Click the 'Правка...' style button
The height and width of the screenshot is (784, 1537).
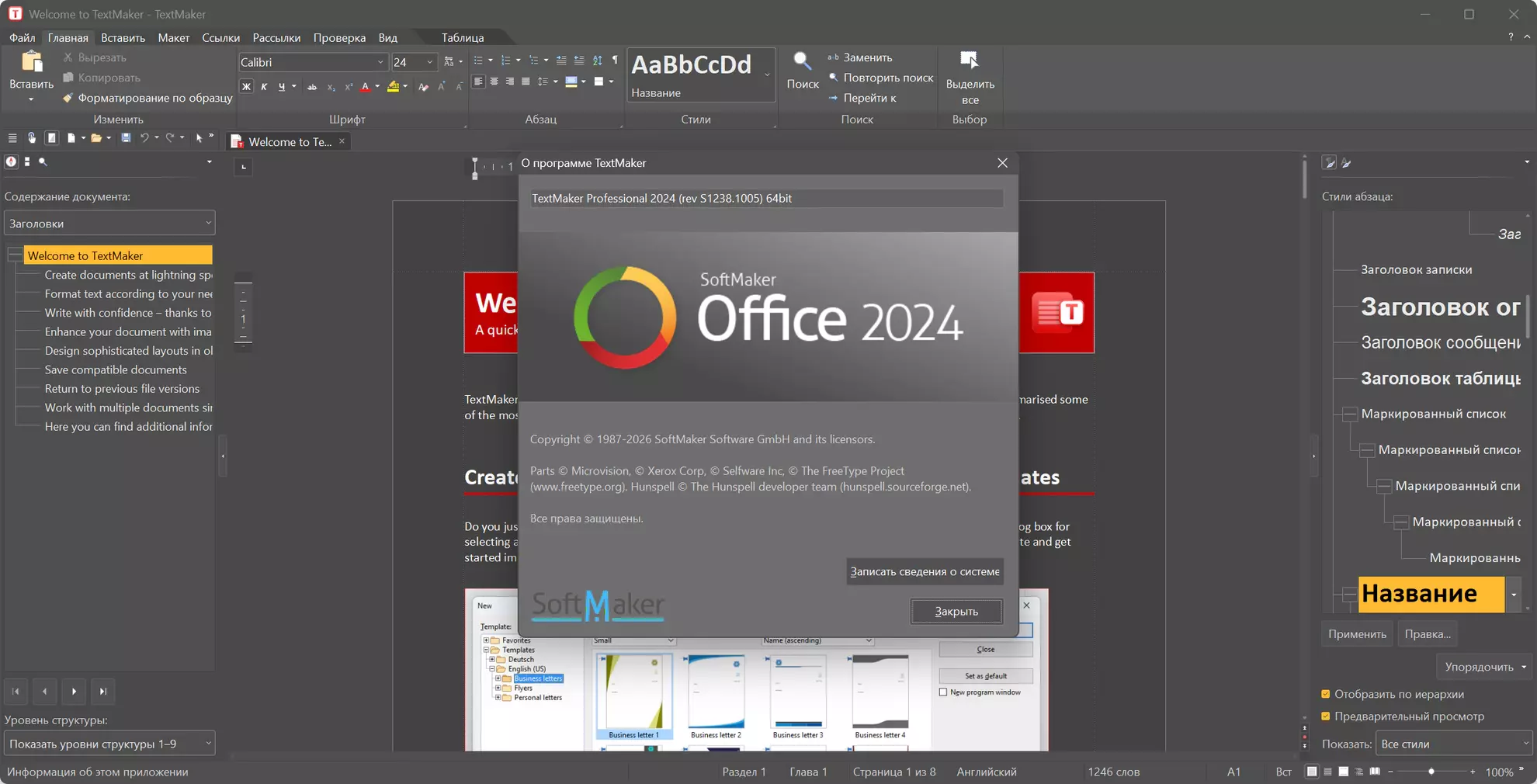(1428, 634)
